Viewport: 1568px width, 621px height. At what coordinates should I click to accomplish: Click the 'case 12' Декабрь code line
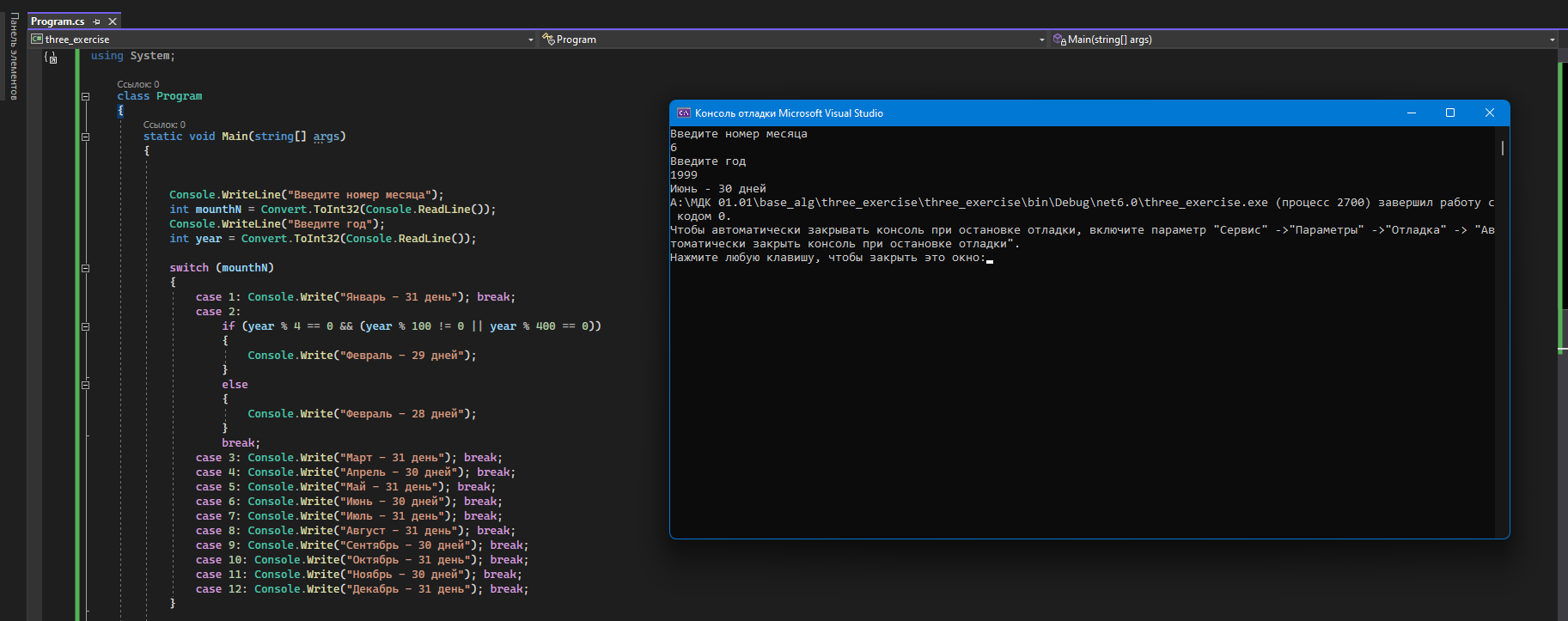(x=362, y=589)
